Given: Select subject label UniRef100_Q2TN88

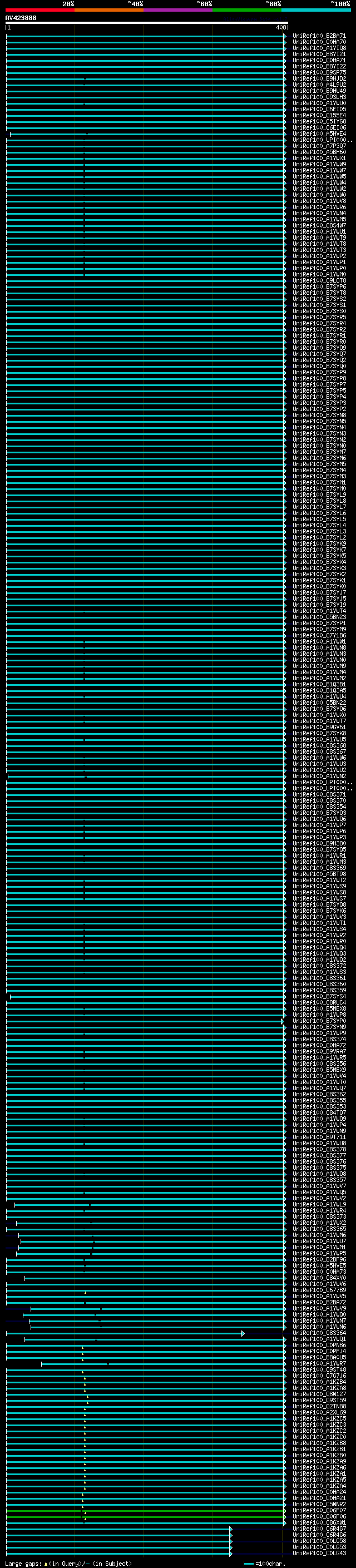Looking at the screenshot, I should 319,1406.
